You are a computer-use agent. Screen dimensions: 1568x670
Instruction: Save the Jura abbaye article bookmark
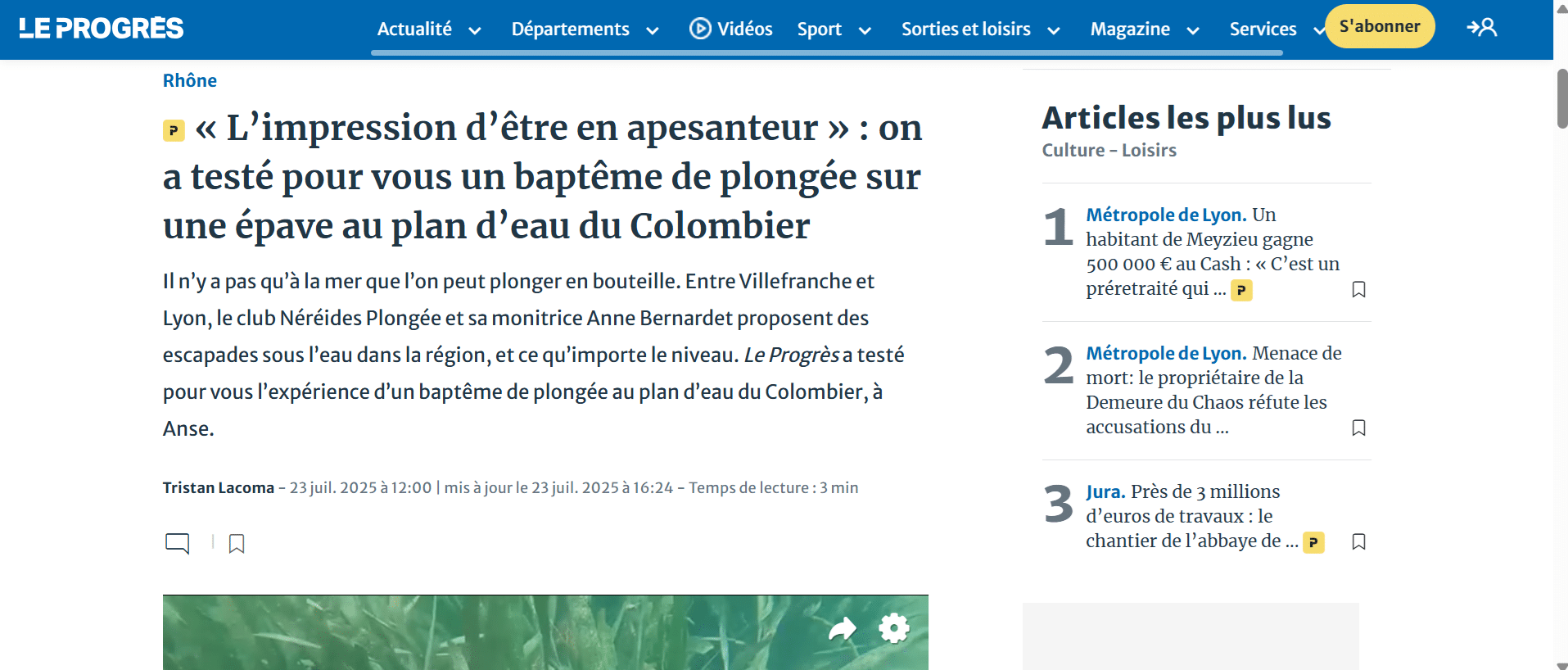(1358, 541)
